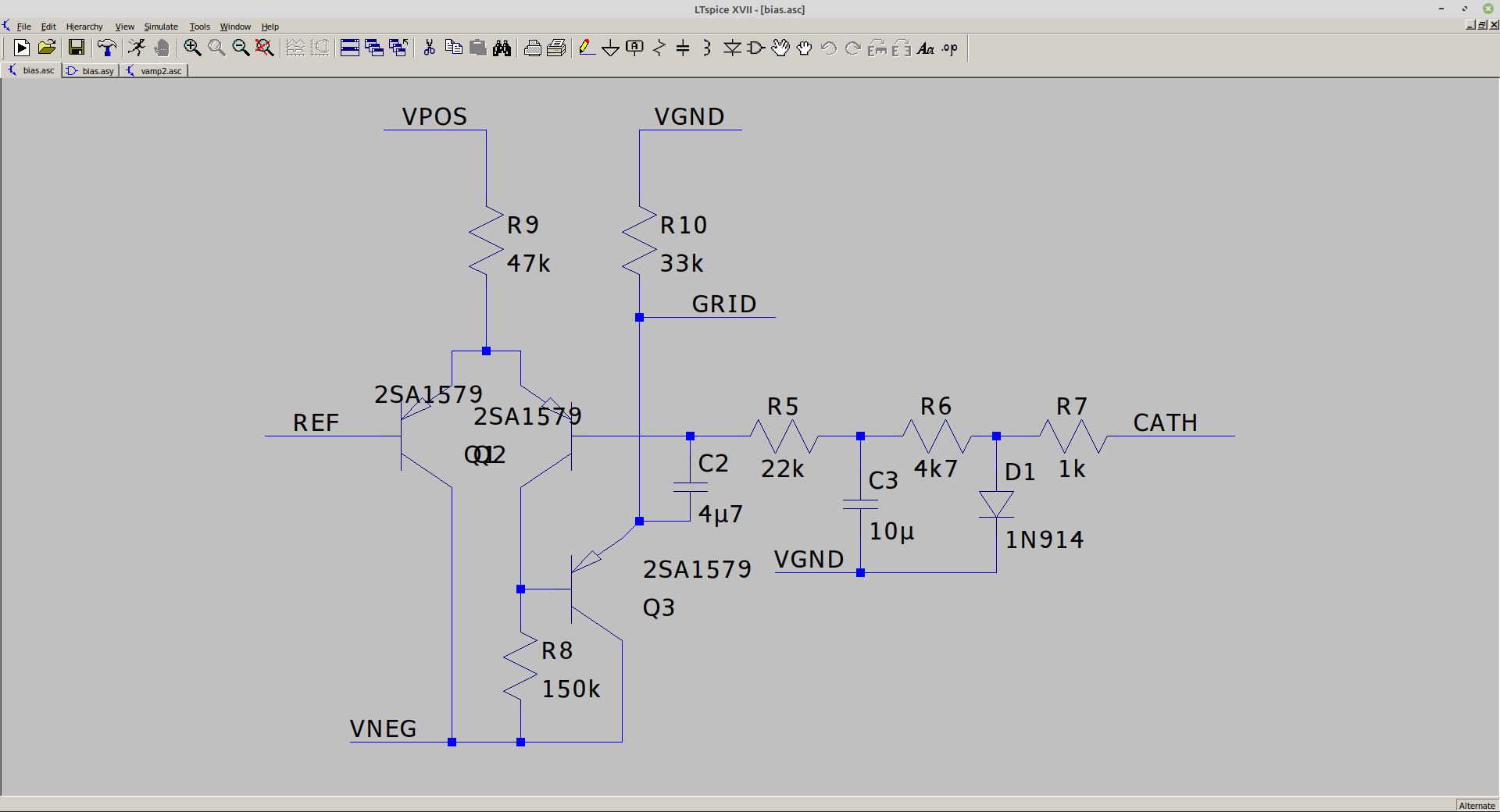Open Print Setup icon
Image resolution: width=1500 pixels, height=812 pixels.
[533, 48]
